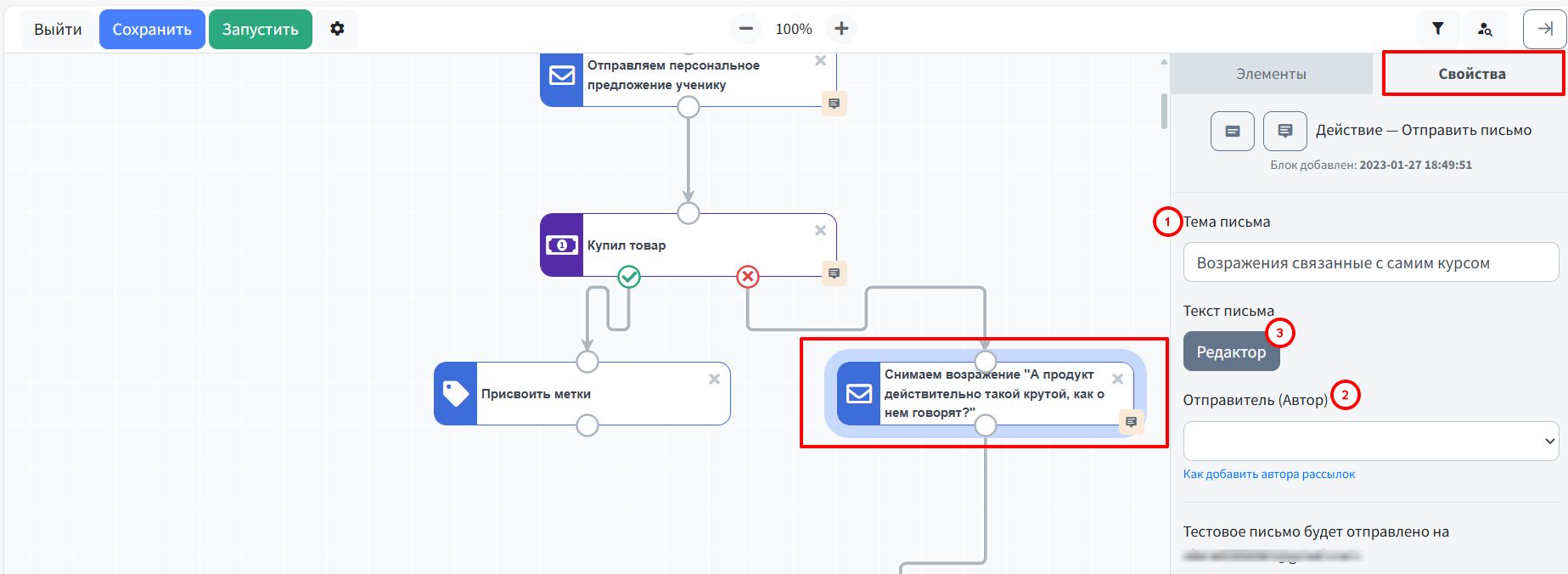Viewport: 1568px width, 574px height.
Task: Open comment icon on 'Купил товар' block
Action: (835, 273)
